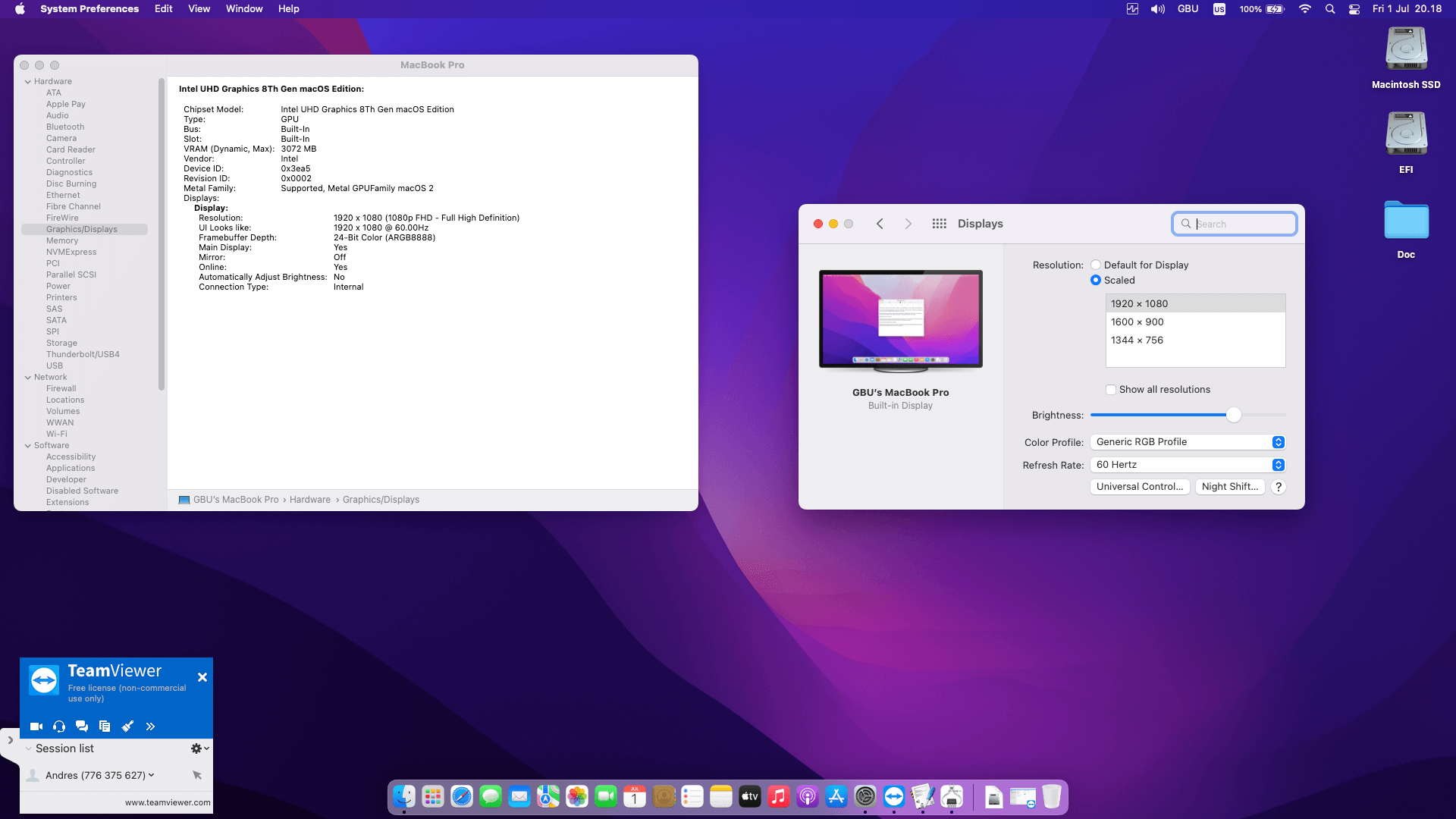Click the Safari icon in the Dock
Viewport: 1456px width, 819px height.
click(x=461, y=796)
